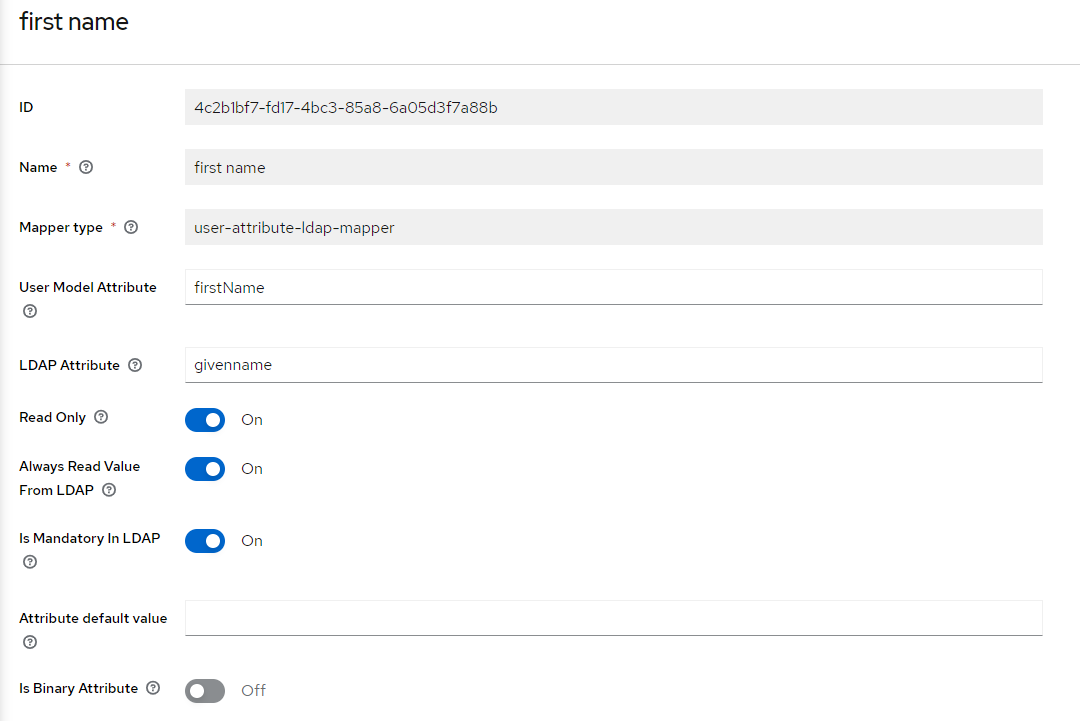Click the disabled Name field
The width and height of the screenshot is (1080, 721).
(613, 168)
